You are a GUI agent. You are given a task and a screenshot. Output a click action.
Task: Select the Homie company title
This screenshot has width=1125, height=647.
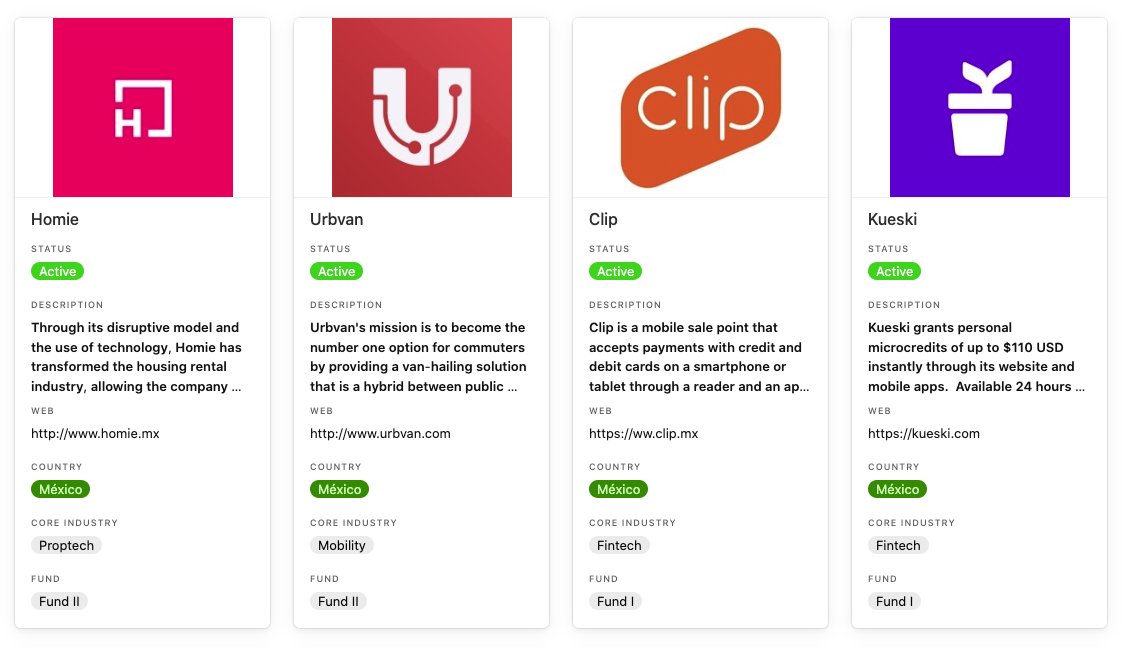(55, 219)
